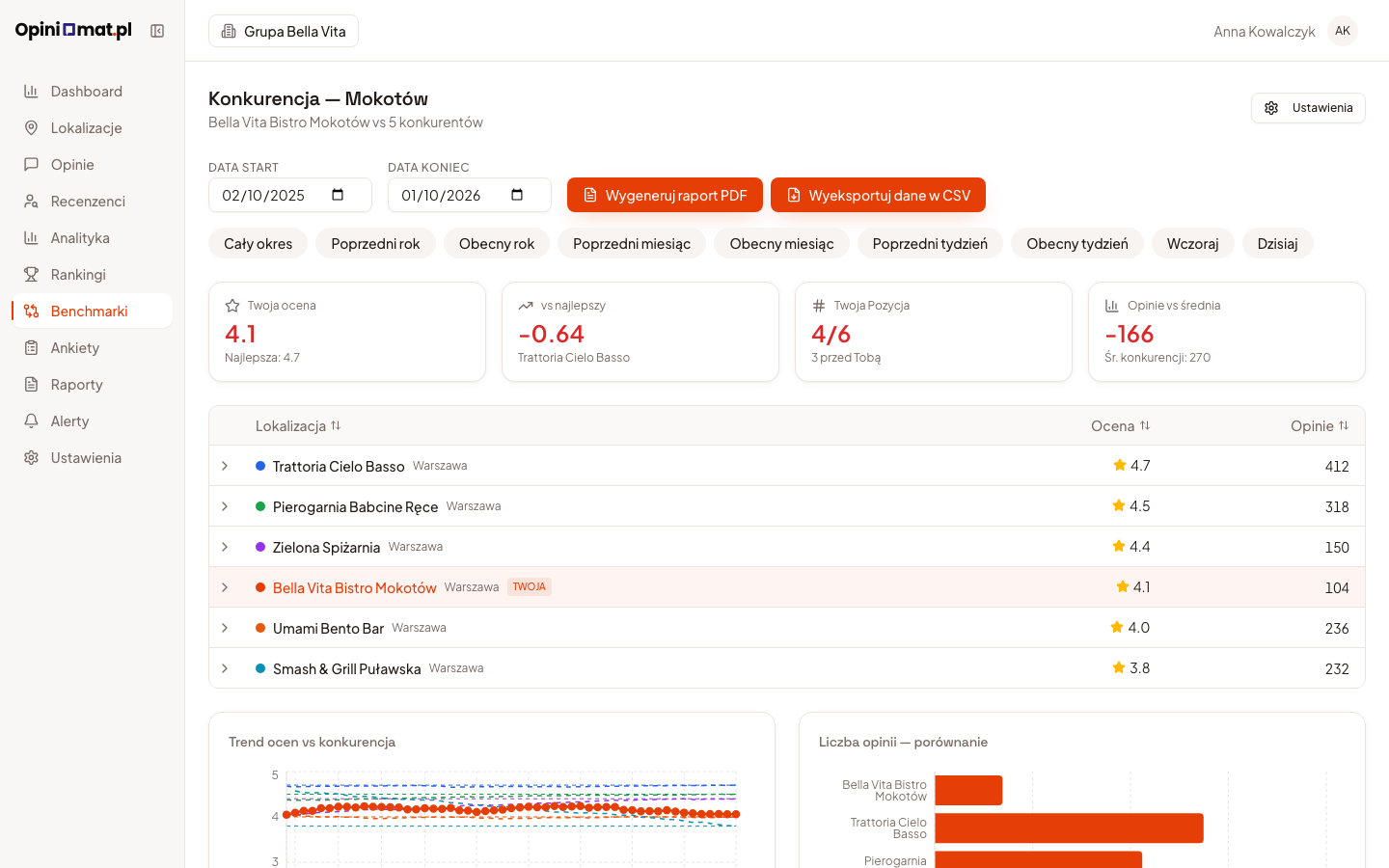Click the TWOJA badge in table

[x=530, y=586]
